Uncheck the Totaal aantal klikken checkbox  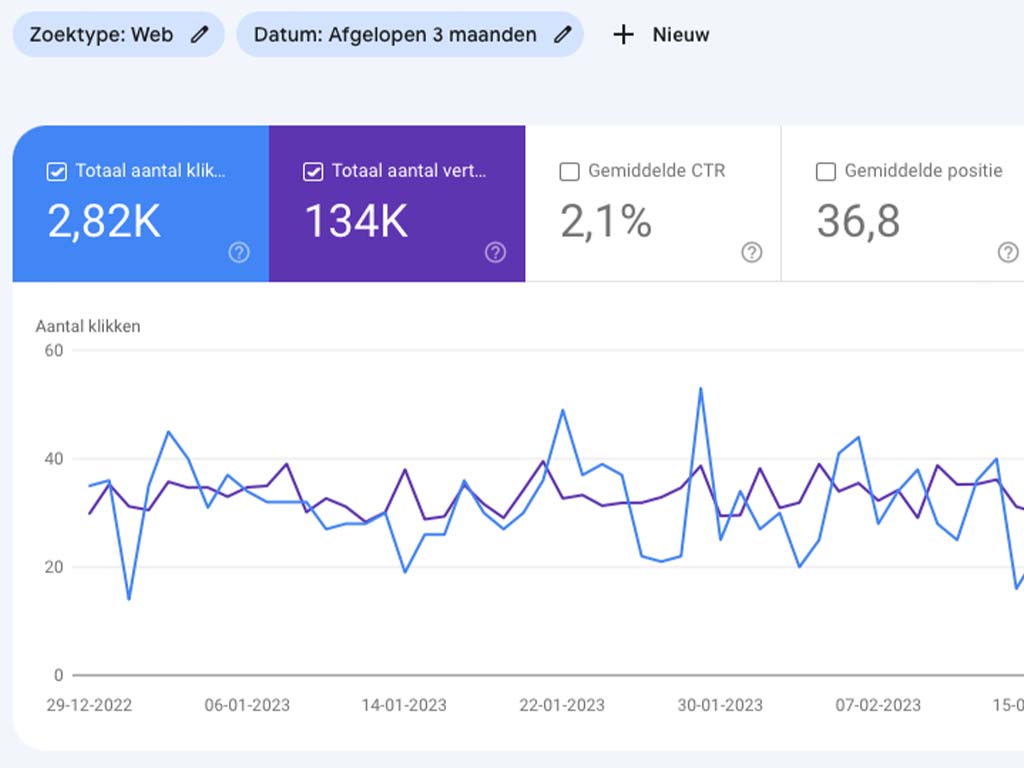[x=57, y=172]
